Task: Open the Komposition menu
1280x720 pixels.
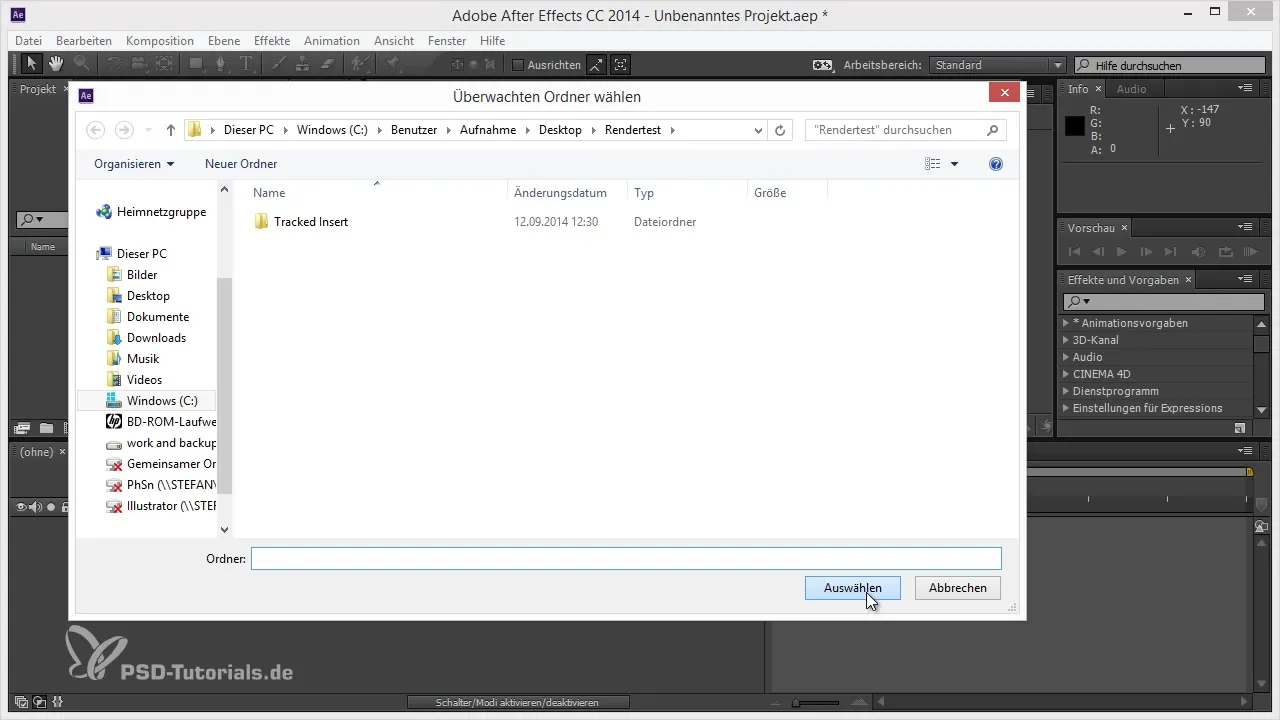Action: click(160, 41)
